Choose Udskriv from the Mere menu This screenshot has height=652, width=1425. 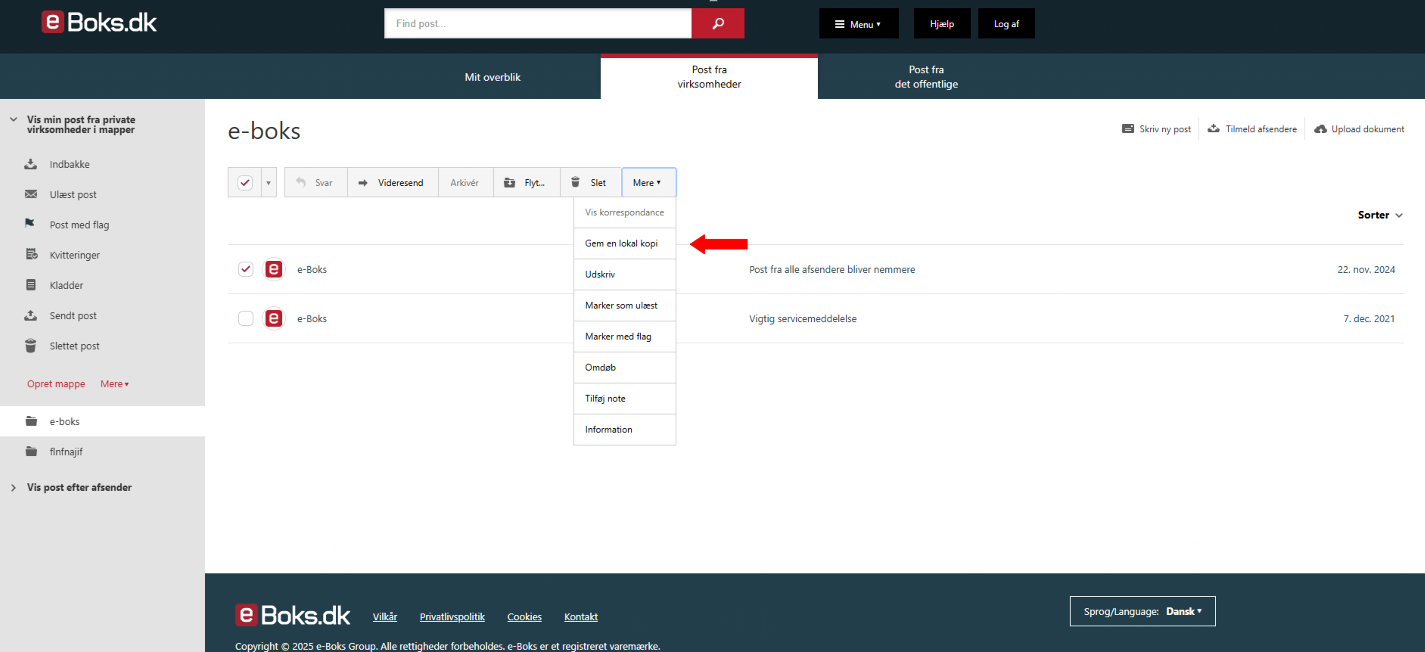(625, 274)
